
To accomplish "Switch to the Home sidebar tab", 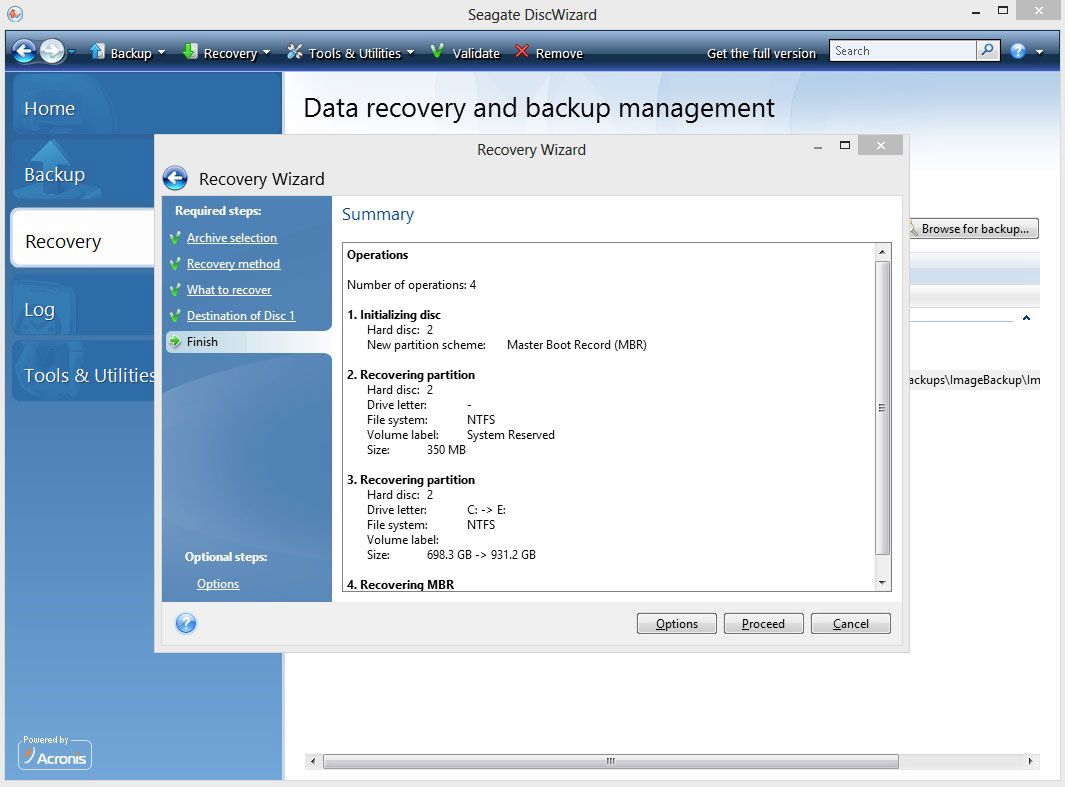I will (50, 109).
